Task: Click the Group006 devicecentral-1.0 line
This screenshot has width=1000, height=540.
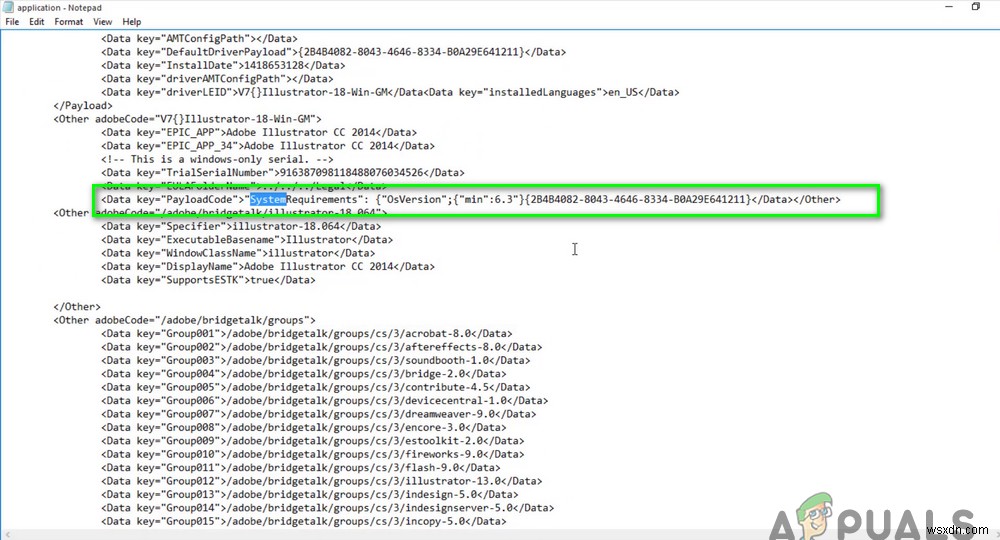Action: coord(325,400)
